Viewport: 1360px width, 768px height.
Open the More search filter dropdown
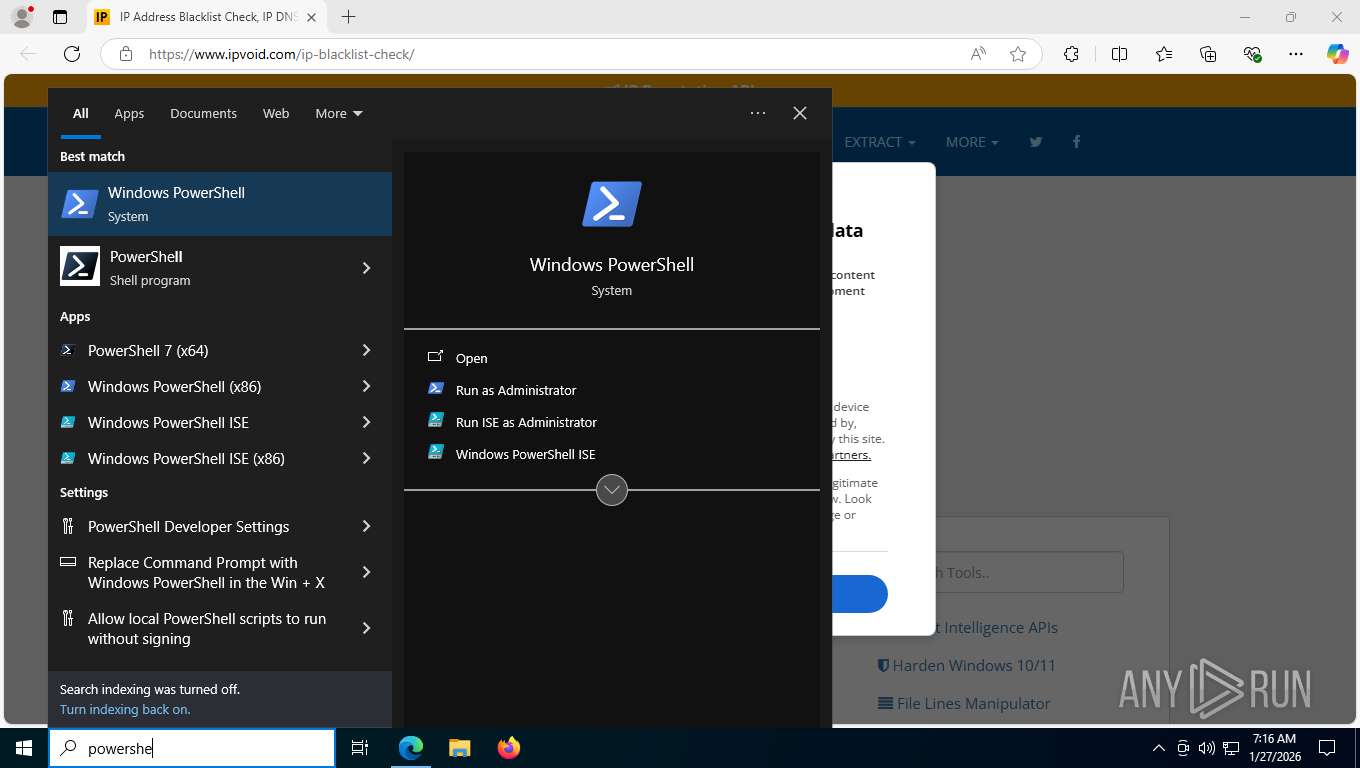coord(339,113)
